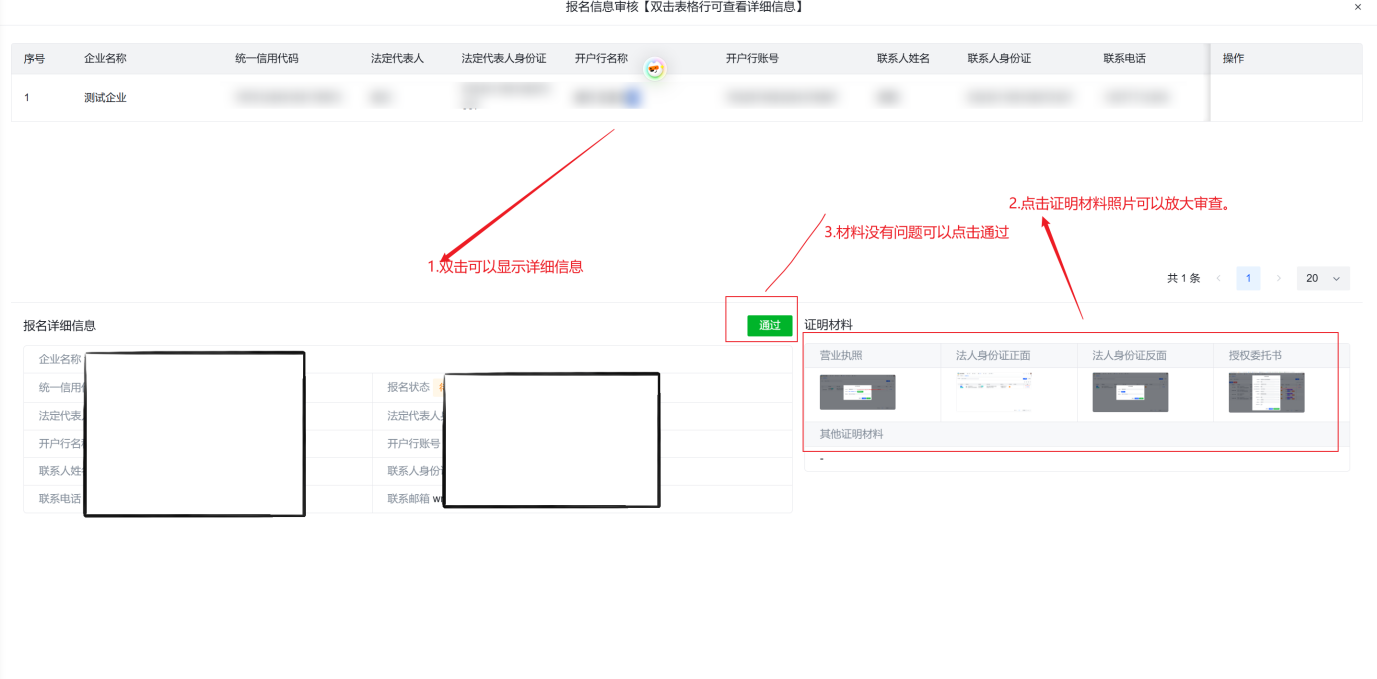Click the 联系邮箱 field in detail panel
The height and width of the screenshot is (679, 1377).
[x=410, y=497]
